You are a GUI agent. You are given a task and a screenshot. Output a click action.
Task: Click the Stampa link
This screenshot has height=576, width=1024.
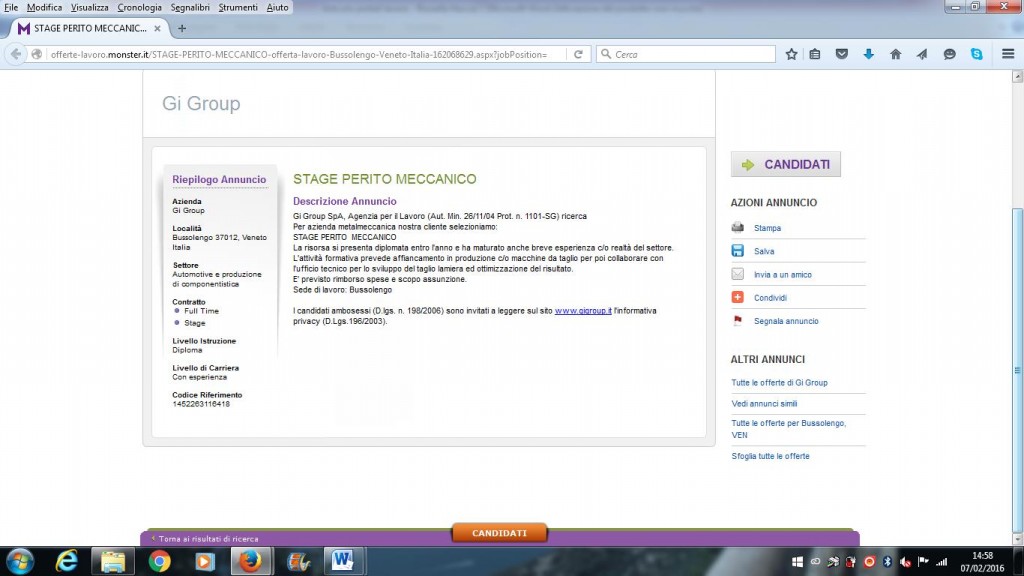point(767,228)
